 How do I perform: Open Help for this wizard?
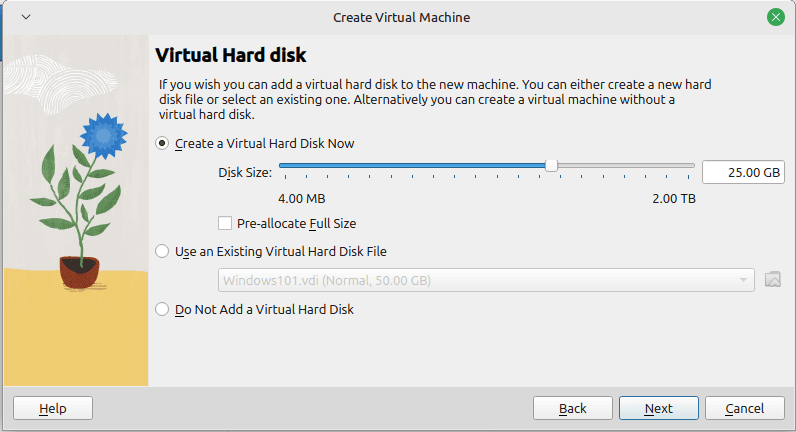click(53, 408)
